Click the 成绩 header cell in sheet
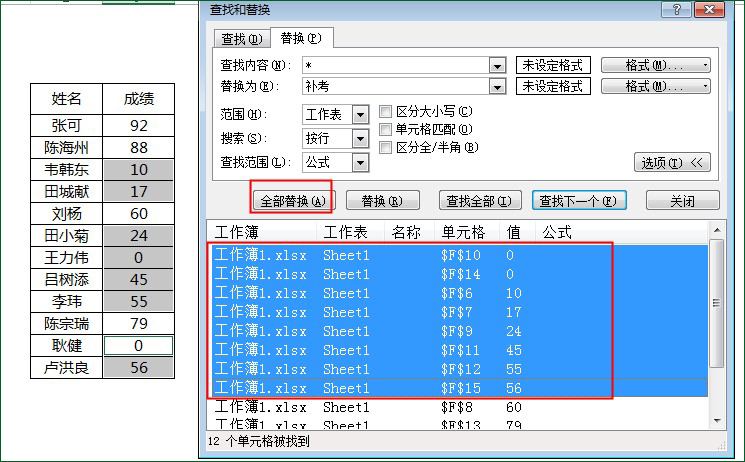 coord(139,99)
